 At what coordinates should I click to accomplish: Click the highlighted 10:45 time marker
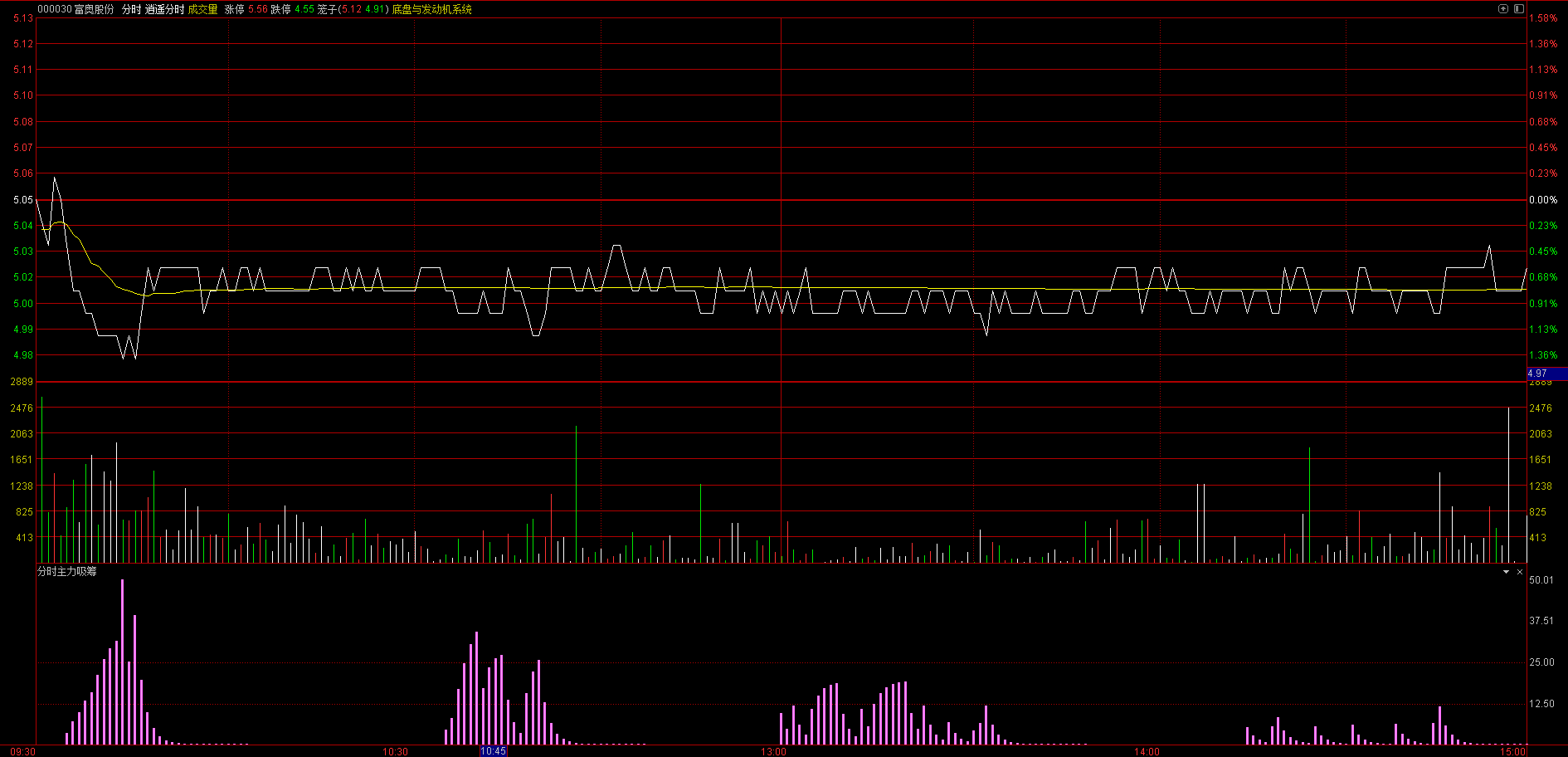(493, 751)
